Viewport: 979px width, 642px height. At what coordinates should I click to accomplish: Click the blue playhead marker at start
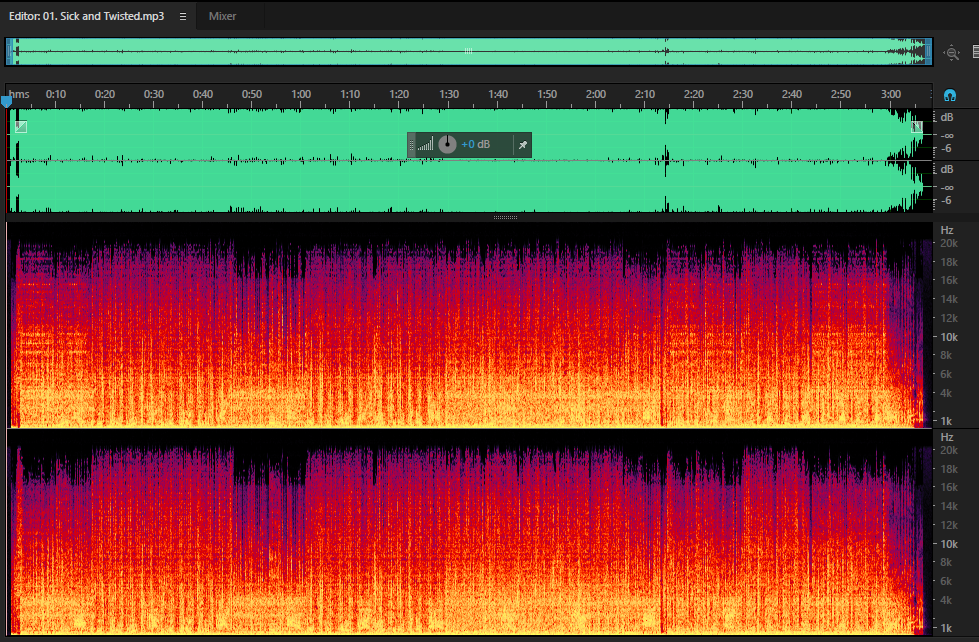[7, 100]
